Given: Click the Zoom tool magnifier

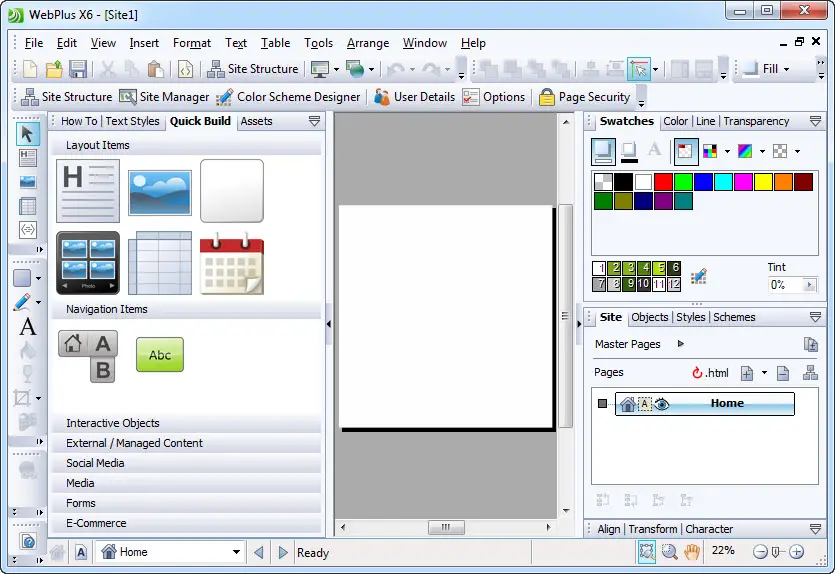Looking at the screenshot, I should tap(669, 552).
